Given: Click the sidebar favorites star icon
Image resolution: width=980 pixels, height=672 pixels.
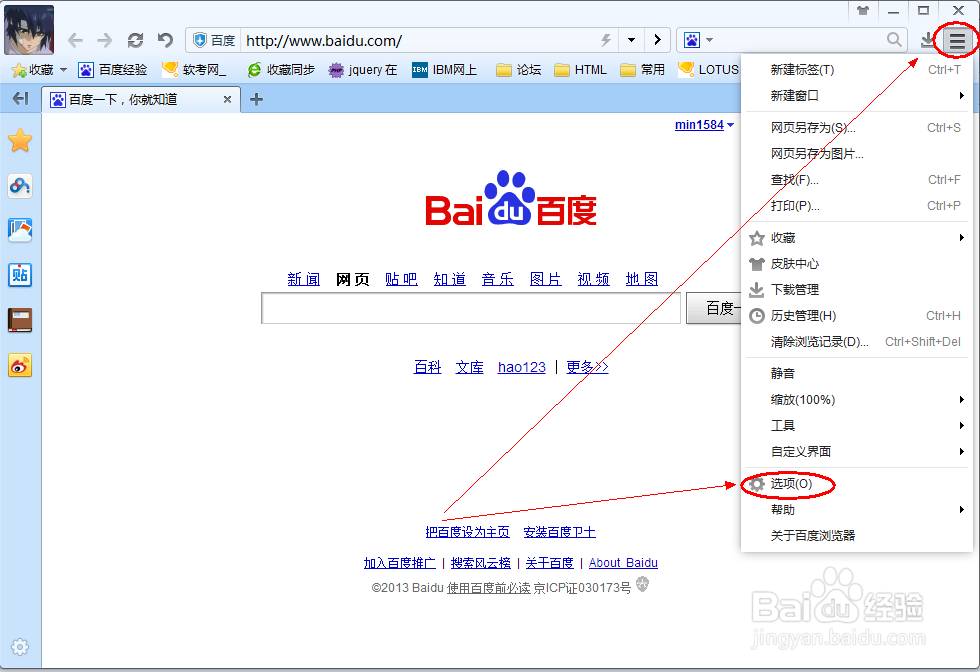Looking at the screenshot, I should (x=20, y=141).
